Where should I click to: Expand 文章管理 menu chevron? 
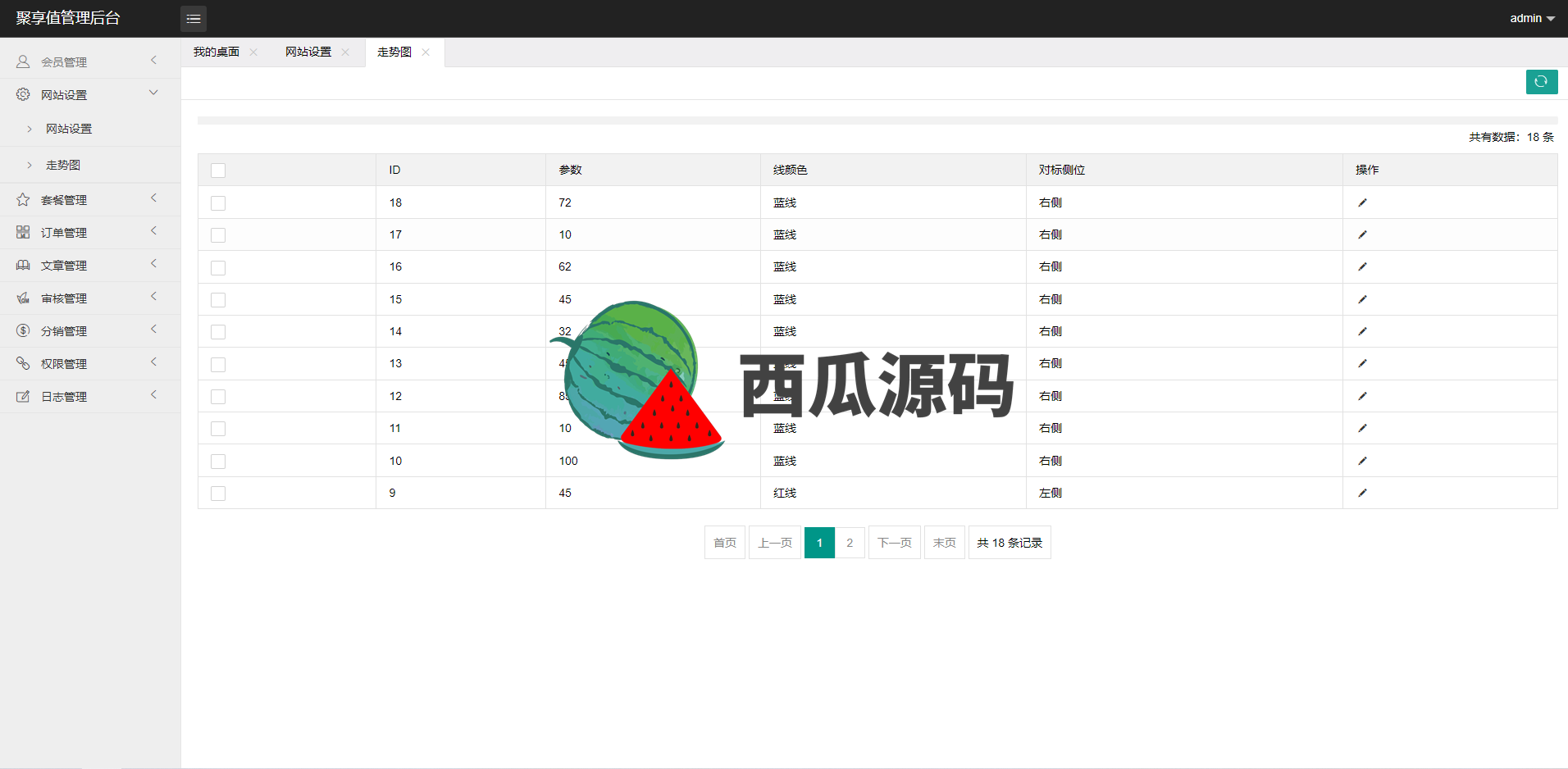point(153,263)
